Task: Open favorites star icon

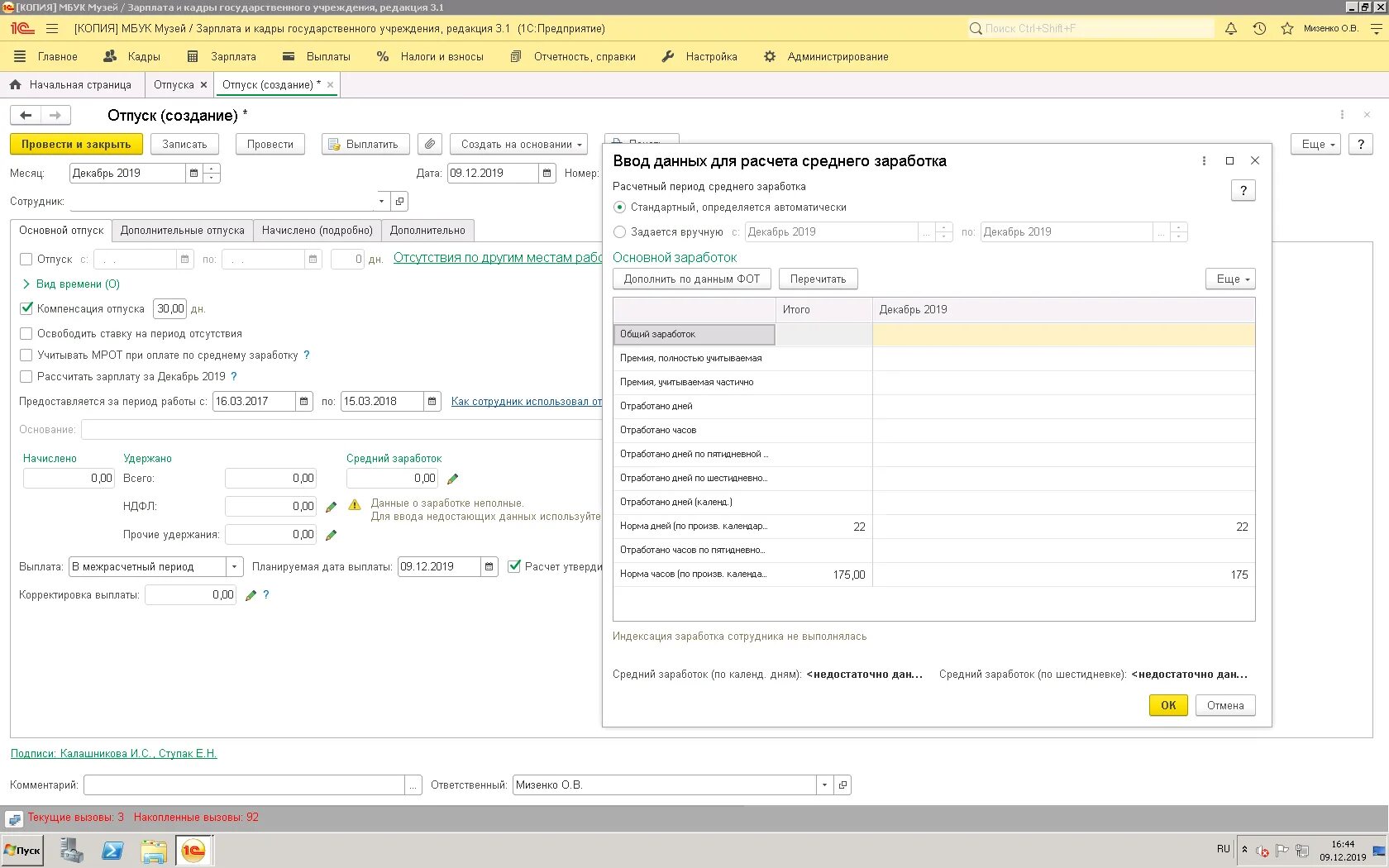Action: 1286,28
